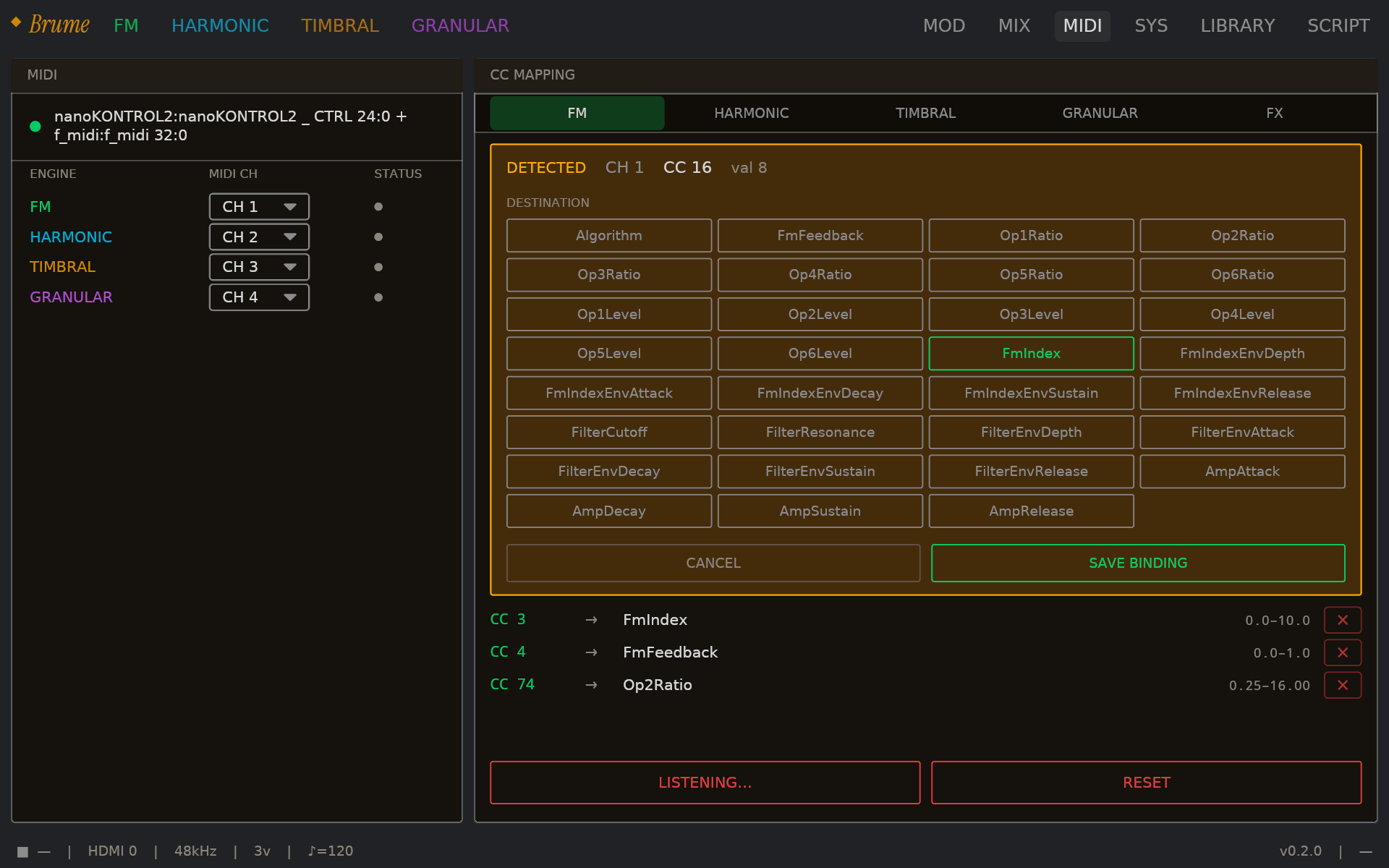
Task: Open FM MIDI channel dropdown CH 1
Action: point(259,207)
